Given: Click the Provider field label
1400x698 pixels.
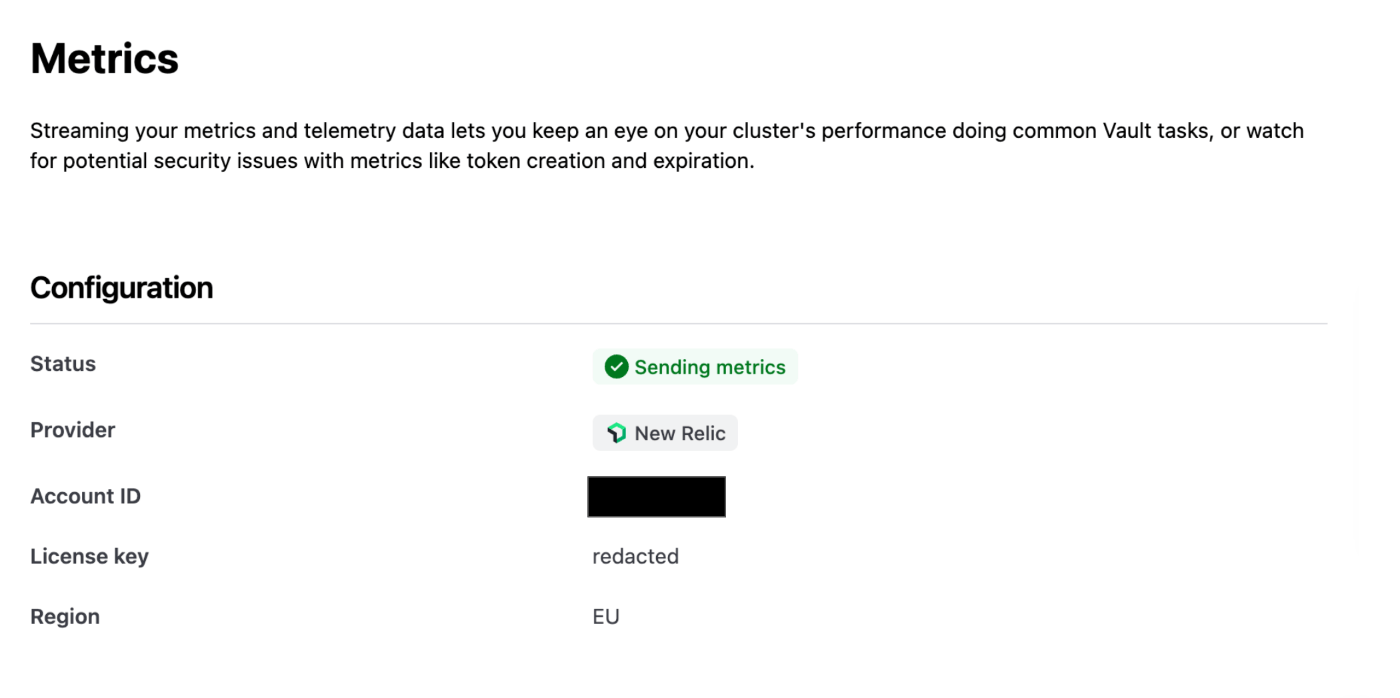Looking at the screenshot, I should click(x=72, y=430).
